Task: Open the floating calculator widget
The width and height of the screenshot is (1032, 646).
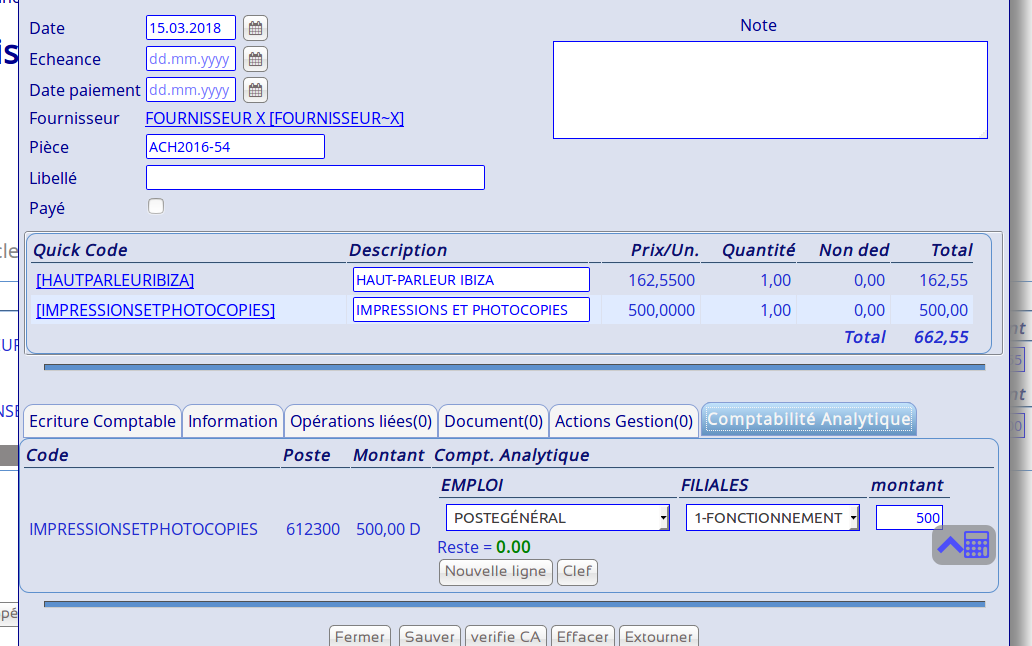Action: pos(964,545)
